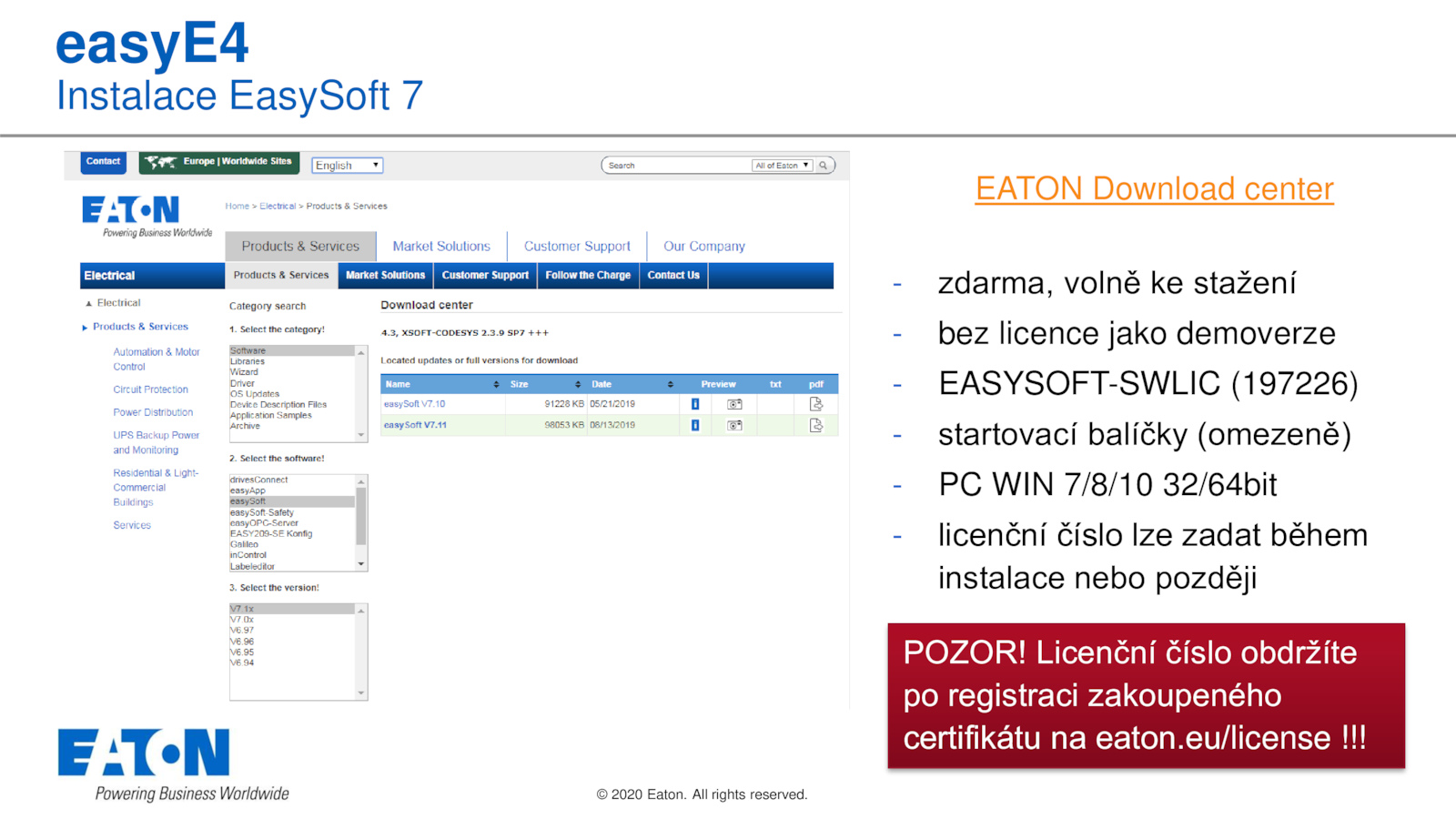This screenshot has height=819, width=1456.
Task: Open the EATON Download center link
Action: [1154, 189]
